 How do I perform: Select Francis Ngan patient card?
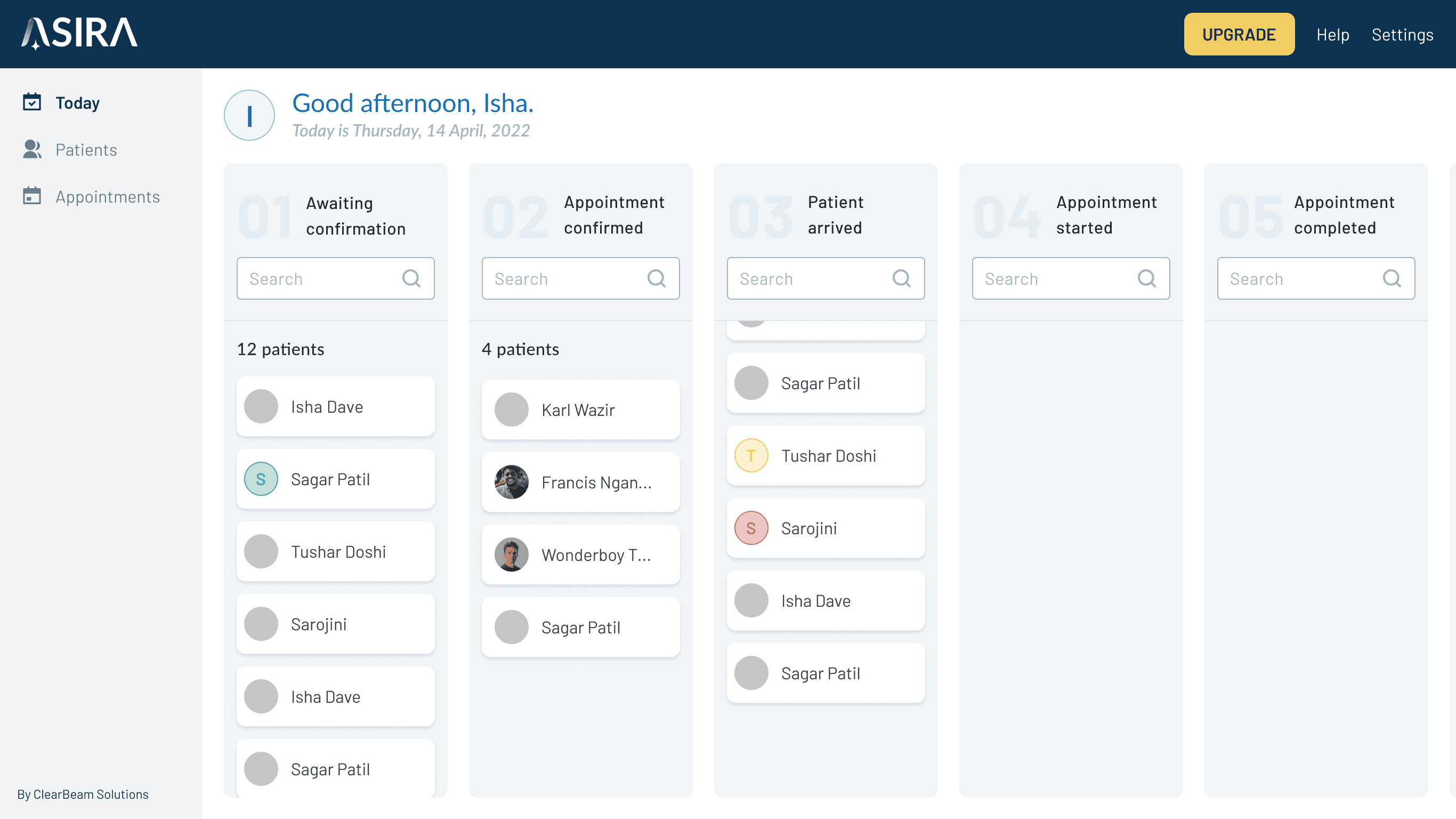(580, 483)
